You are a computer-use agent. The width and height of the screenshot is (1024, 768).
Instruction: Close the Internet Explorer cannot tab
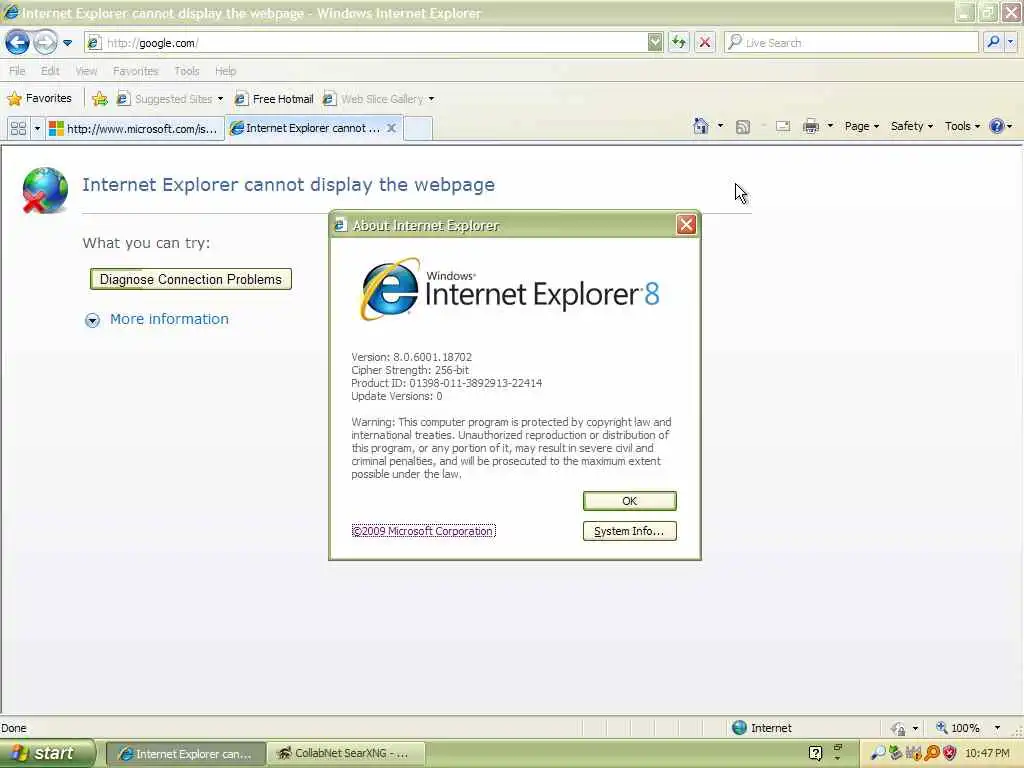[391, 128]
